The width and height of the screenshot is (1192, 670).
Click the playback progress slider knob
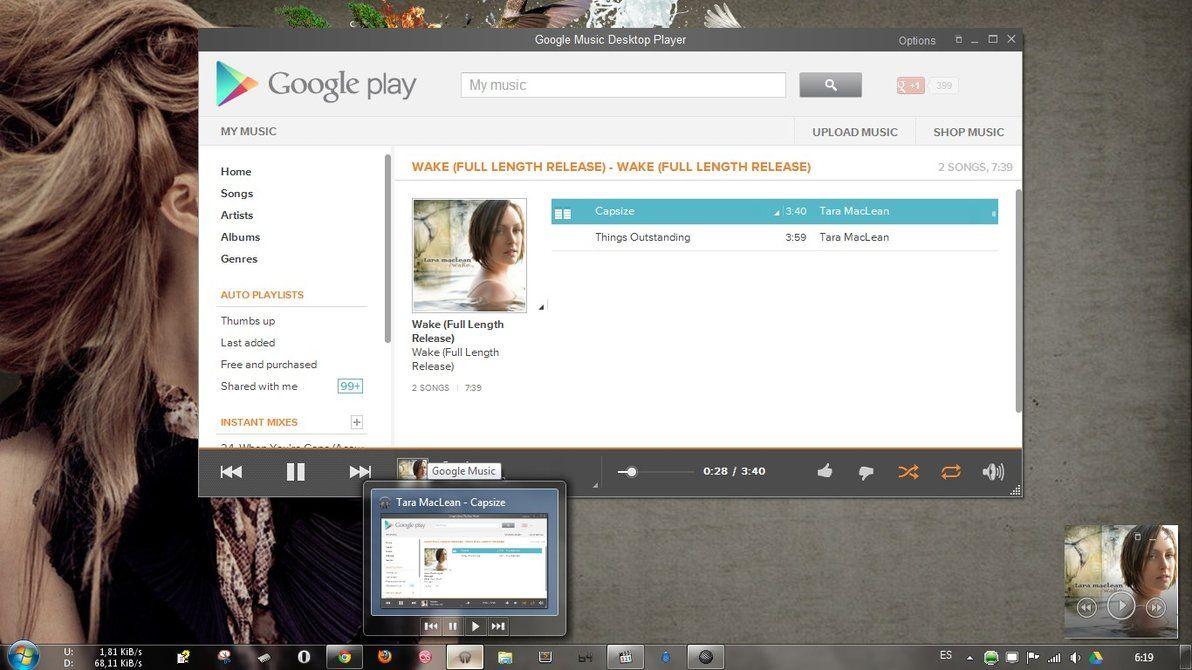coord(631,472)
